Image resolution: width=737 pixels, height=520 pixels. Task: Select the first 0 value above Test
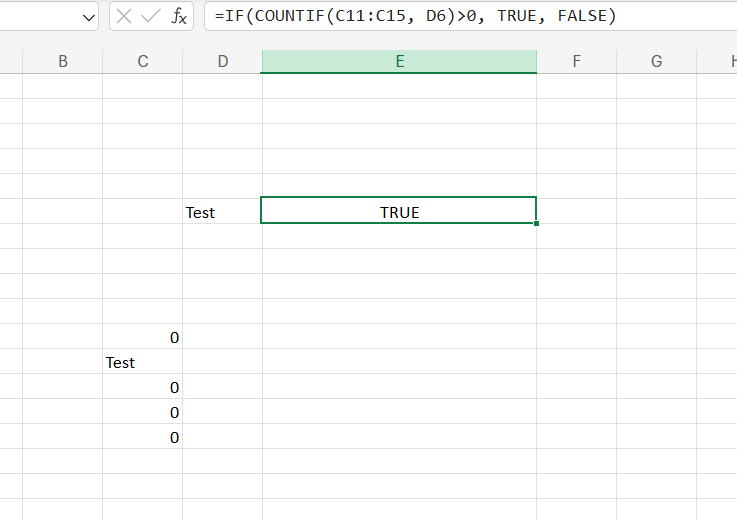click(x=142, y=336)
